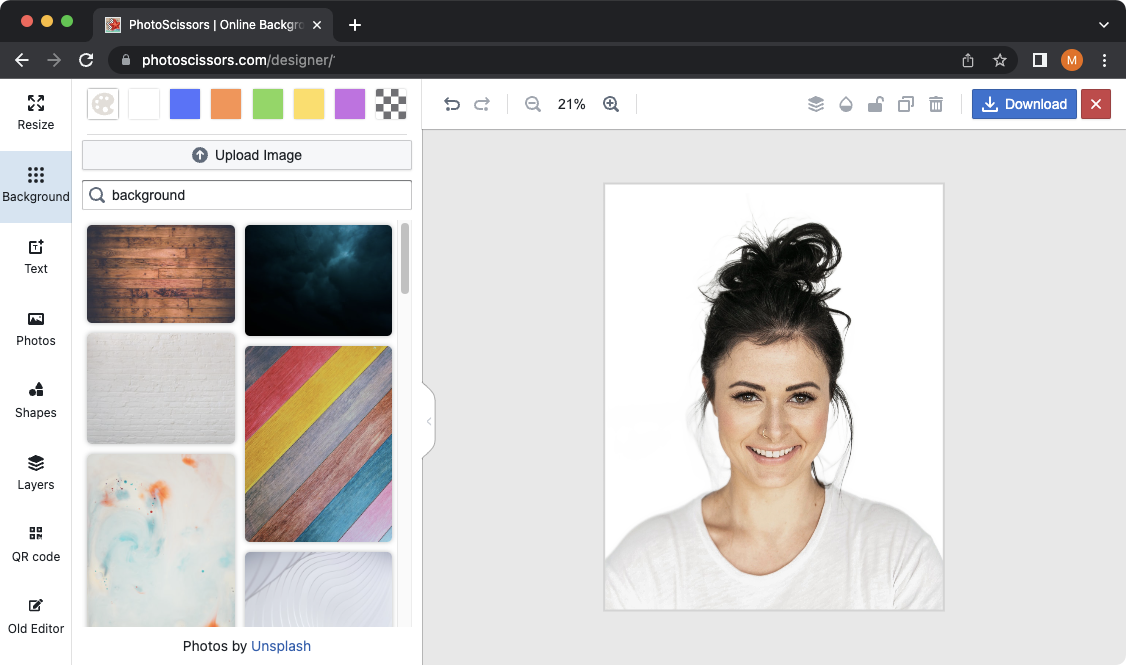The height and width of the screenshot is (665, 1126).
Task: Duplicate the selected layer icon
Action: 906,104
